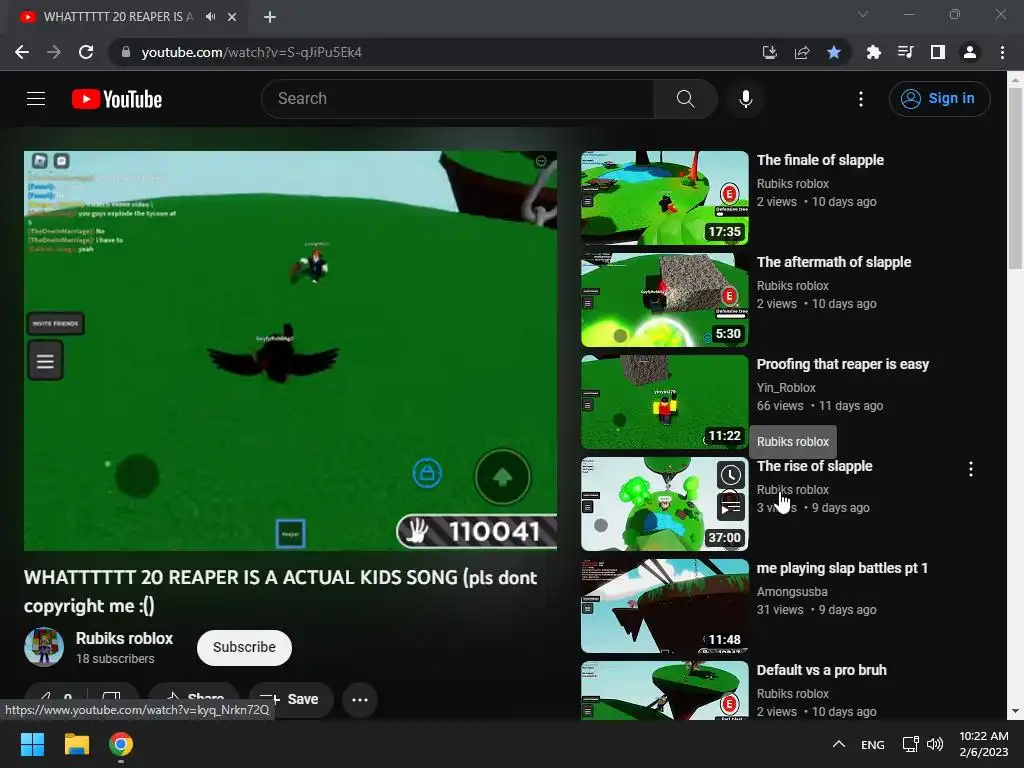Reload the YouTube page
1024x768 pixels.
click(86, 52)
